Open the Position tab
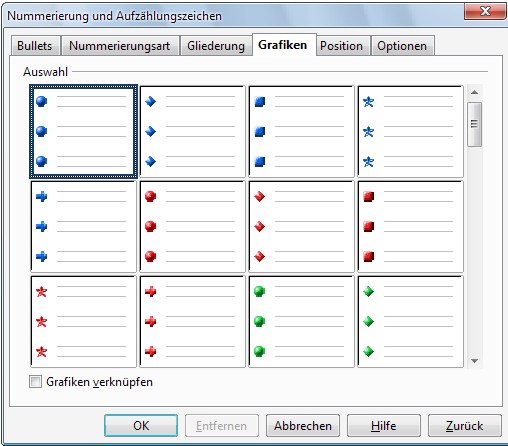The height and width of the screenshot is (446, 508). pos(342,46)
